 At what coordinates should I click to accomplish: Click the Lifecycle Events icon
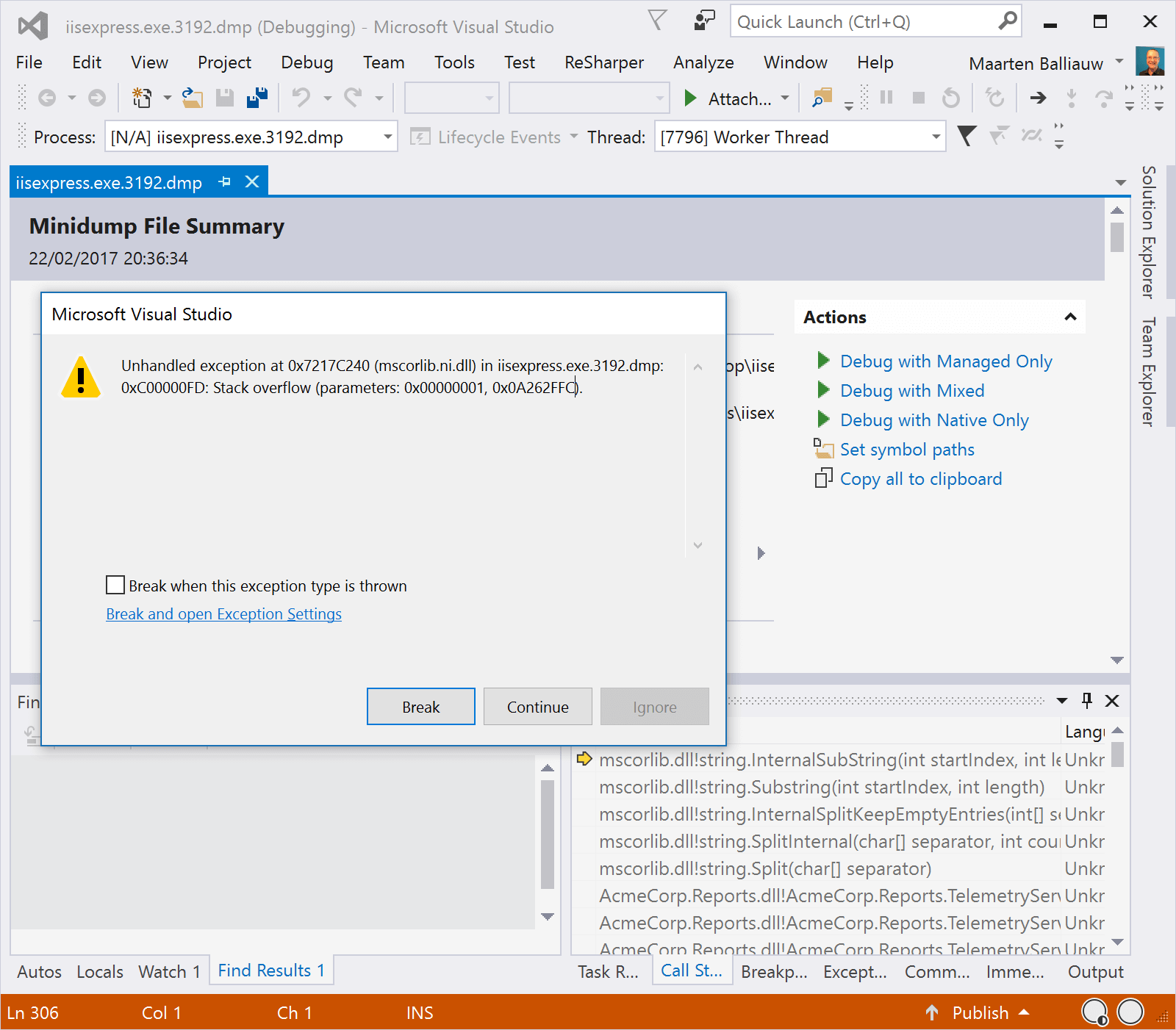(420, 137)
